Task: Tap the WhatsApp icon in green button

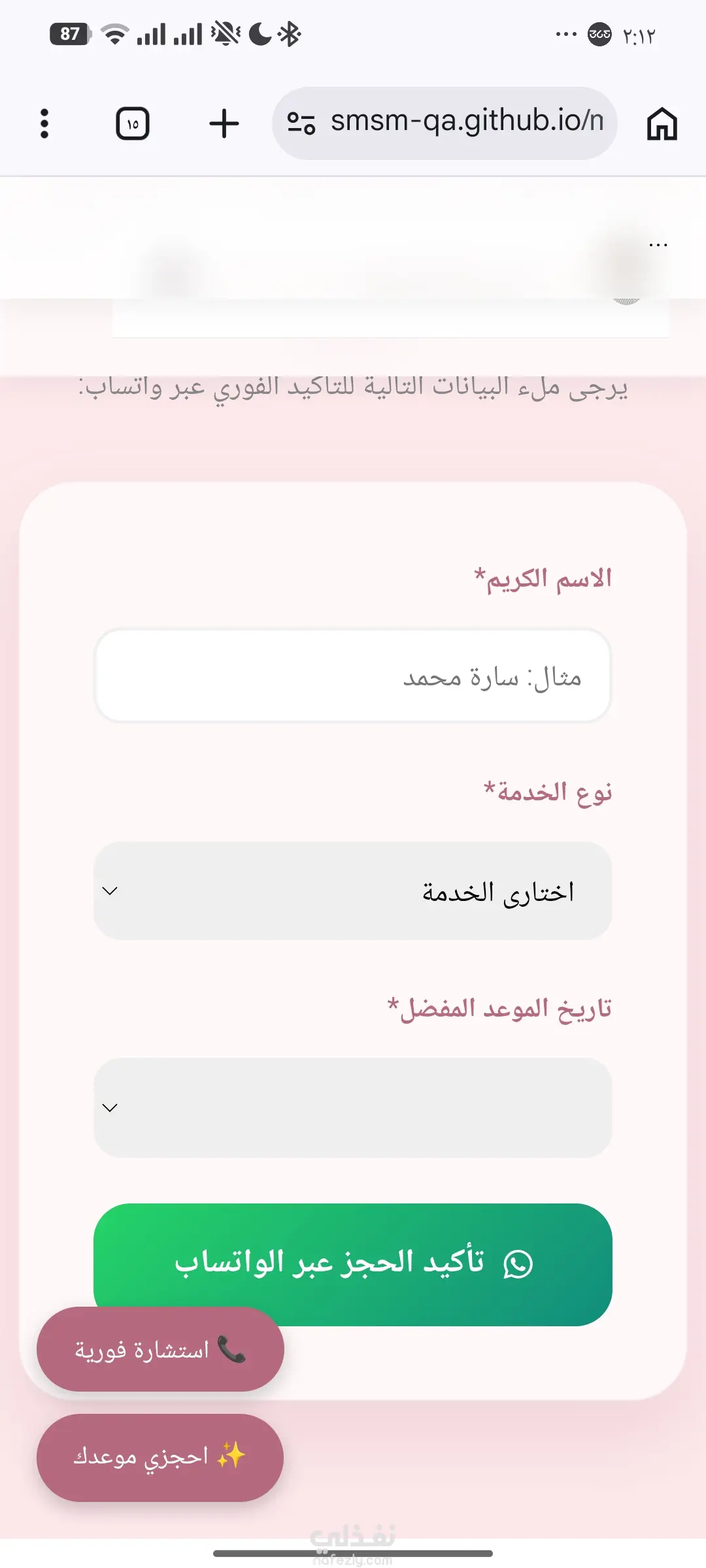Action: (x=518, y=1264)
